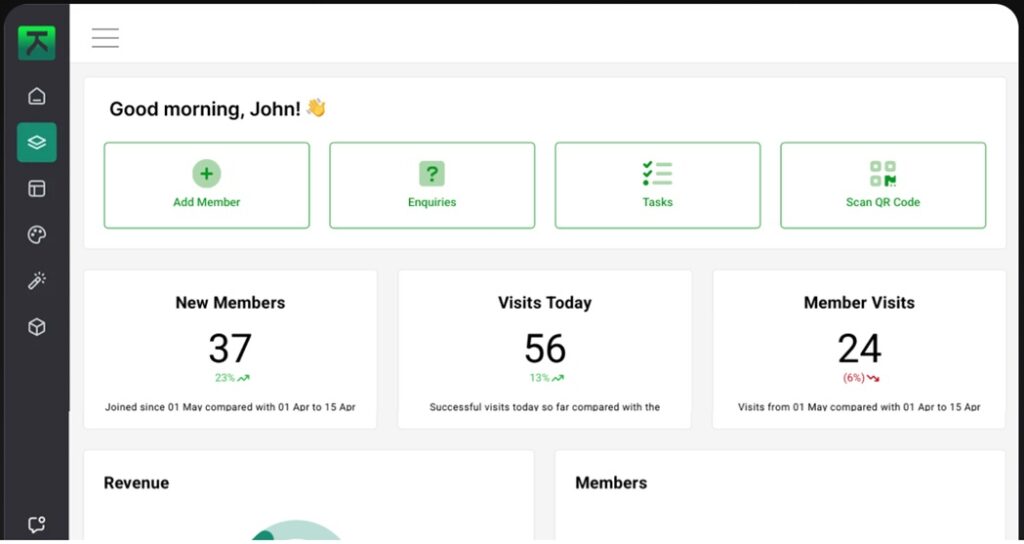The height and width of the screenshot is (544, 1024).
Task: Go to Home in sidebar
Action: [x=37, y=96]
